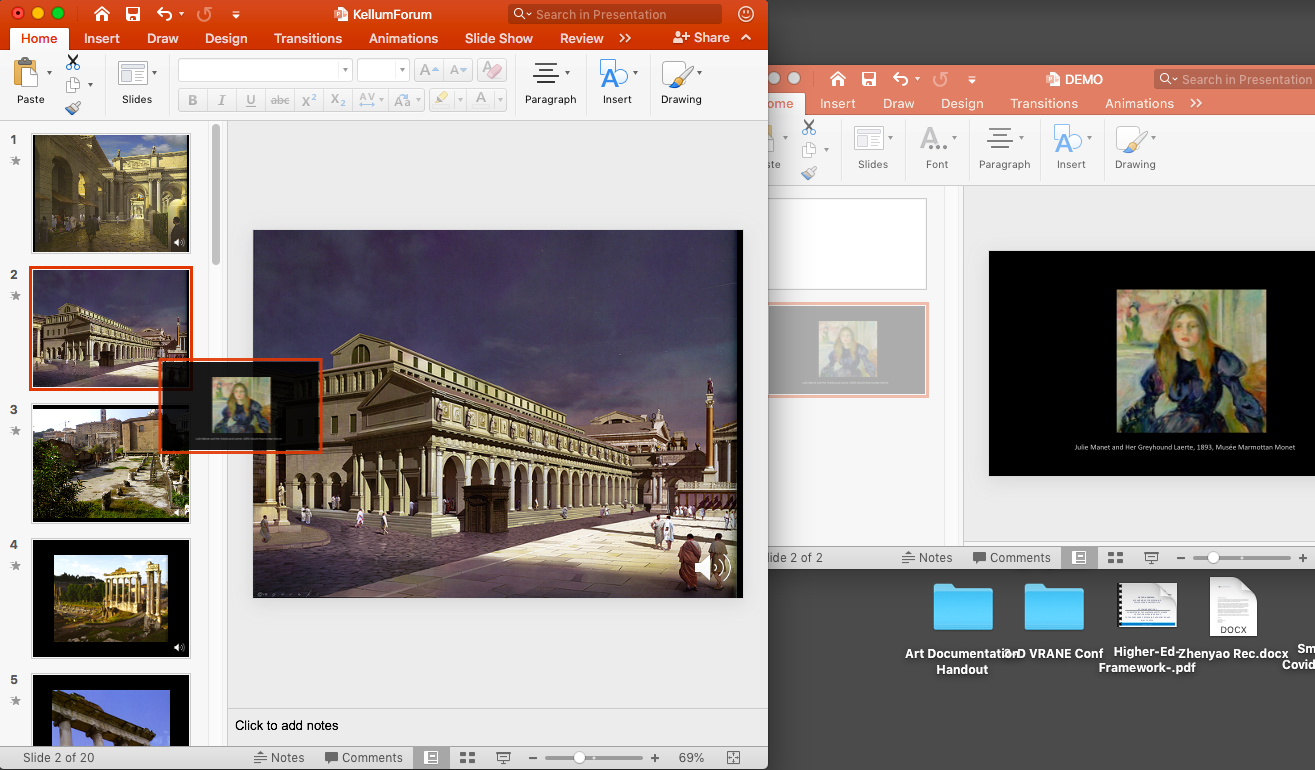Switch to Animations tab in DEMO window

(1139, 103)
